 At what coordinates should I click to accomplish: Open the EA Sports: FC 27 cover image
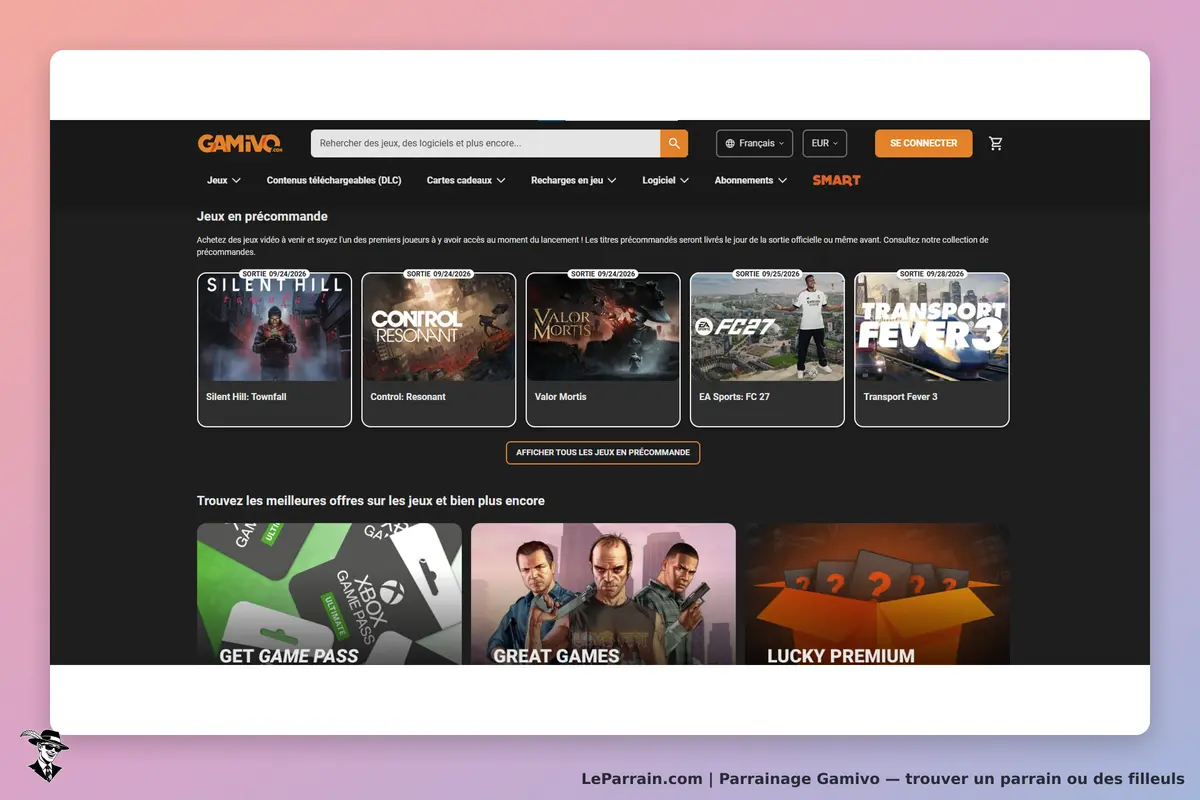coord(767,327)
